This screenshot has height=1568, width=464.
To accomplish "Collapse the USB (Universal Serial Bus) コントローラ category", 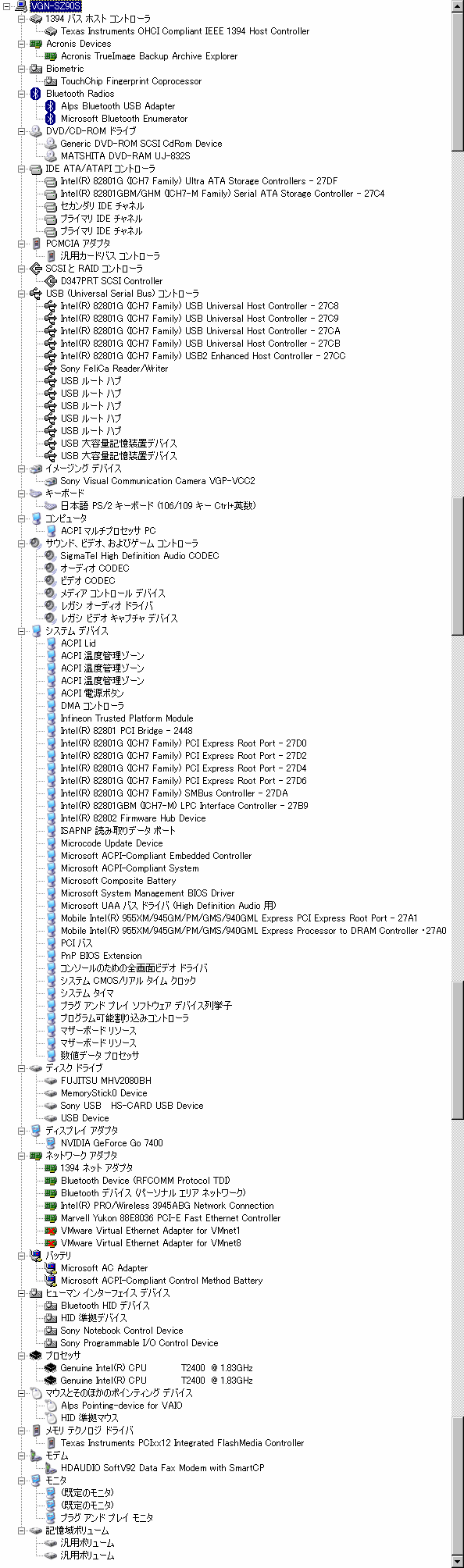I will point(21,294).
